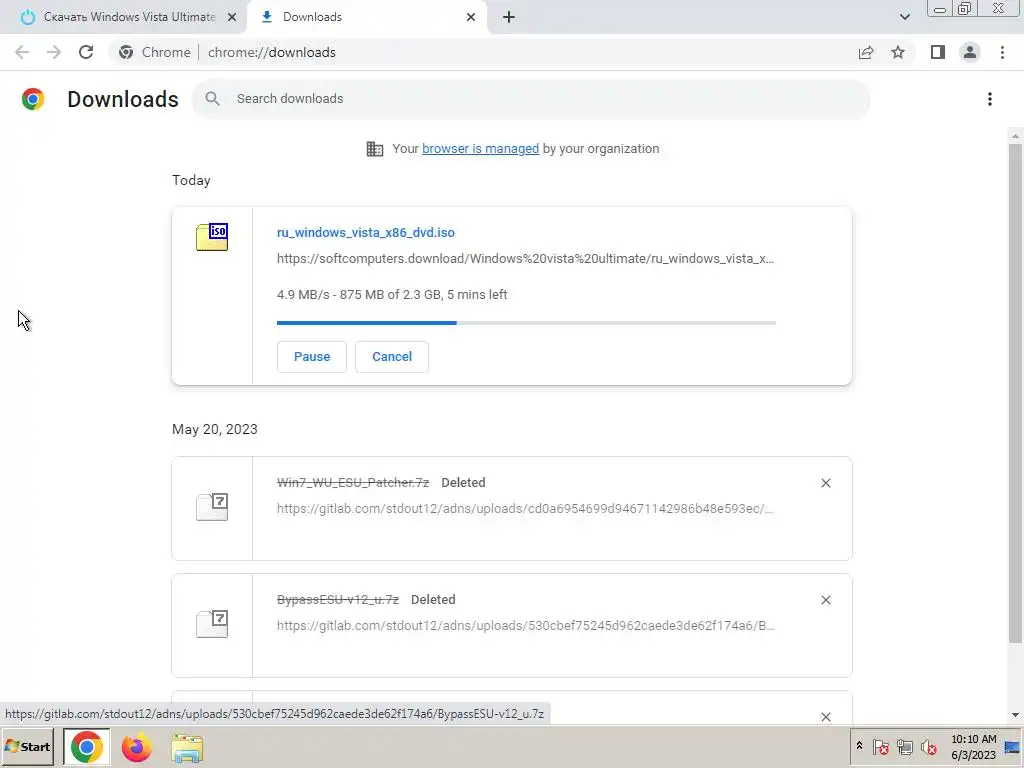Pause the ISO download
1024x768 pixels.
pyautogui.click(x=312, y=357)
